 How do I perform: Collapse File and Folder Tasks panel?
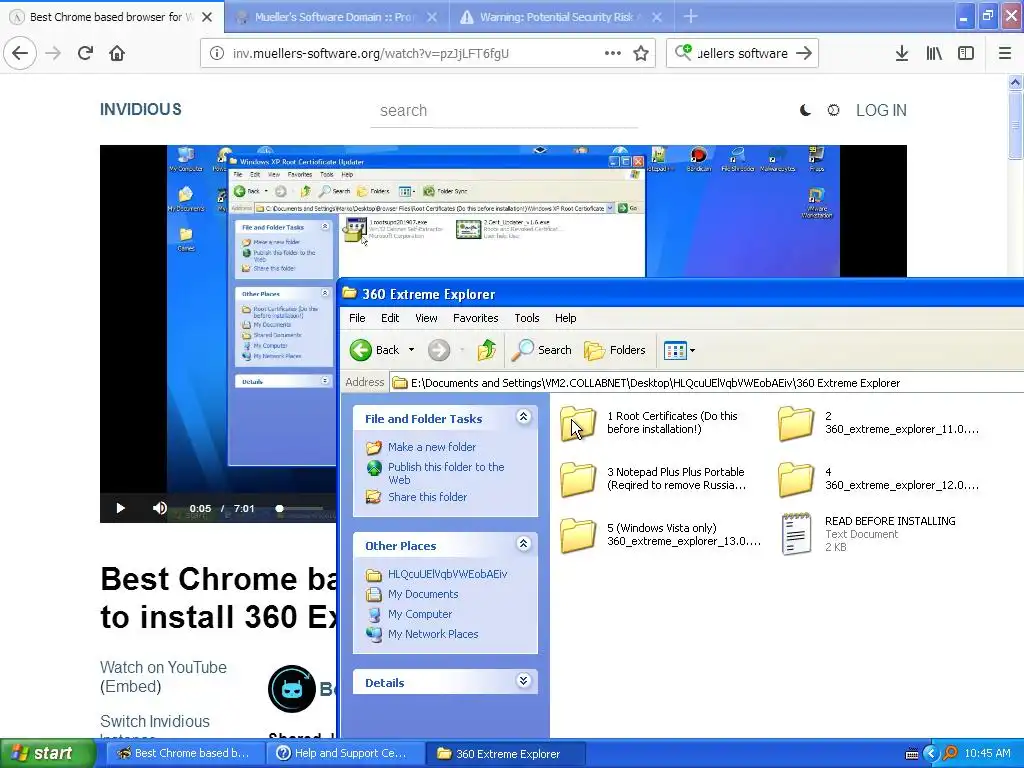pos(523,417)
